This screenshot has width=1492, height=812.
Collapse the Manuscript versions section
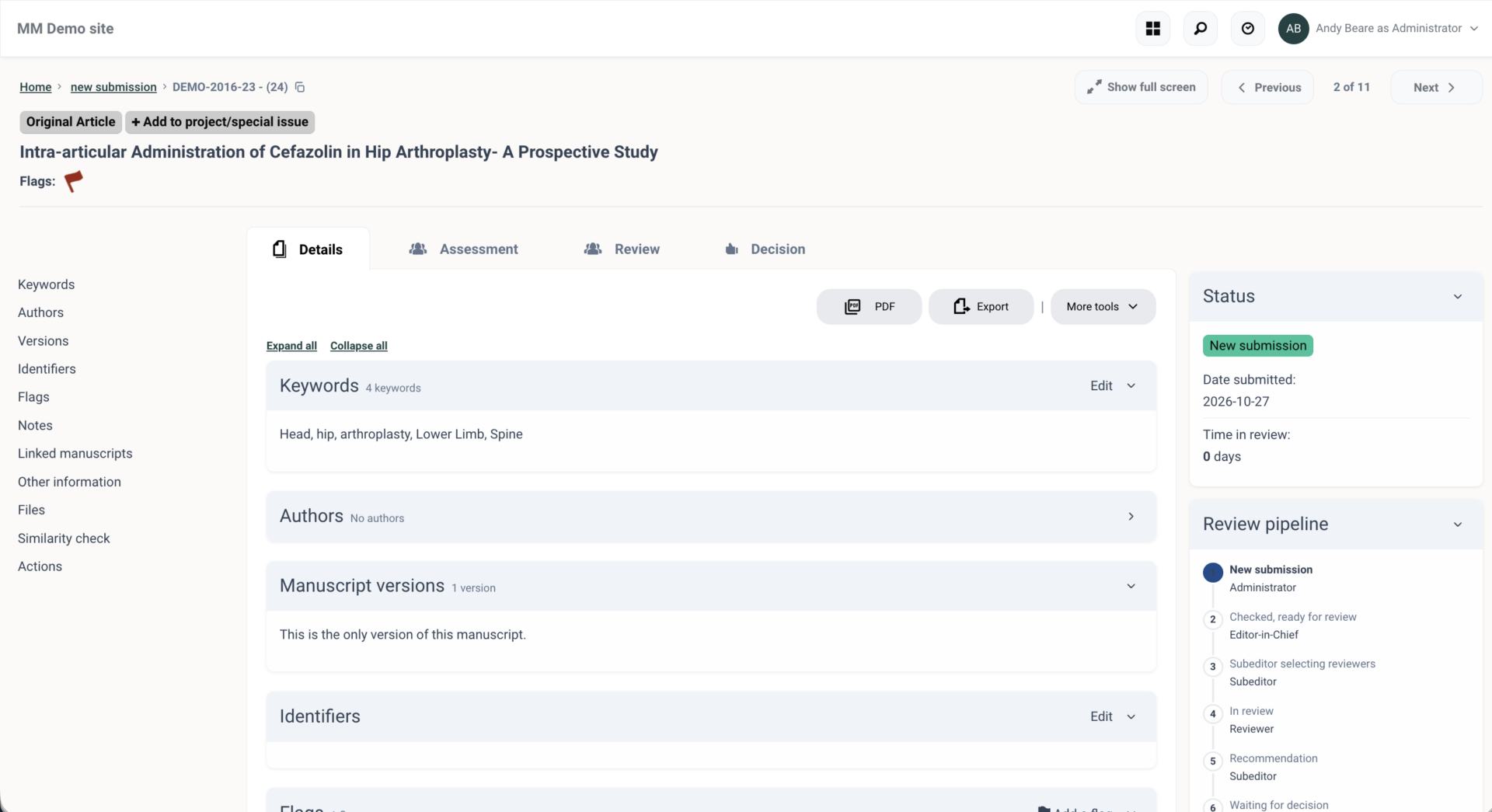pyautogui.click(x=1131, y=587)
